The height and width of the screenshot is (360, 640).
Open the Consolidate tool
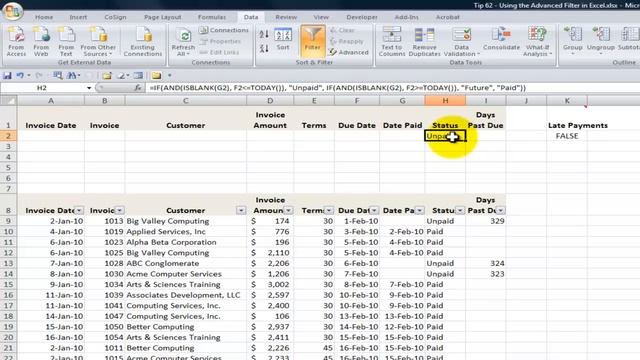click(x=501, y=40)
